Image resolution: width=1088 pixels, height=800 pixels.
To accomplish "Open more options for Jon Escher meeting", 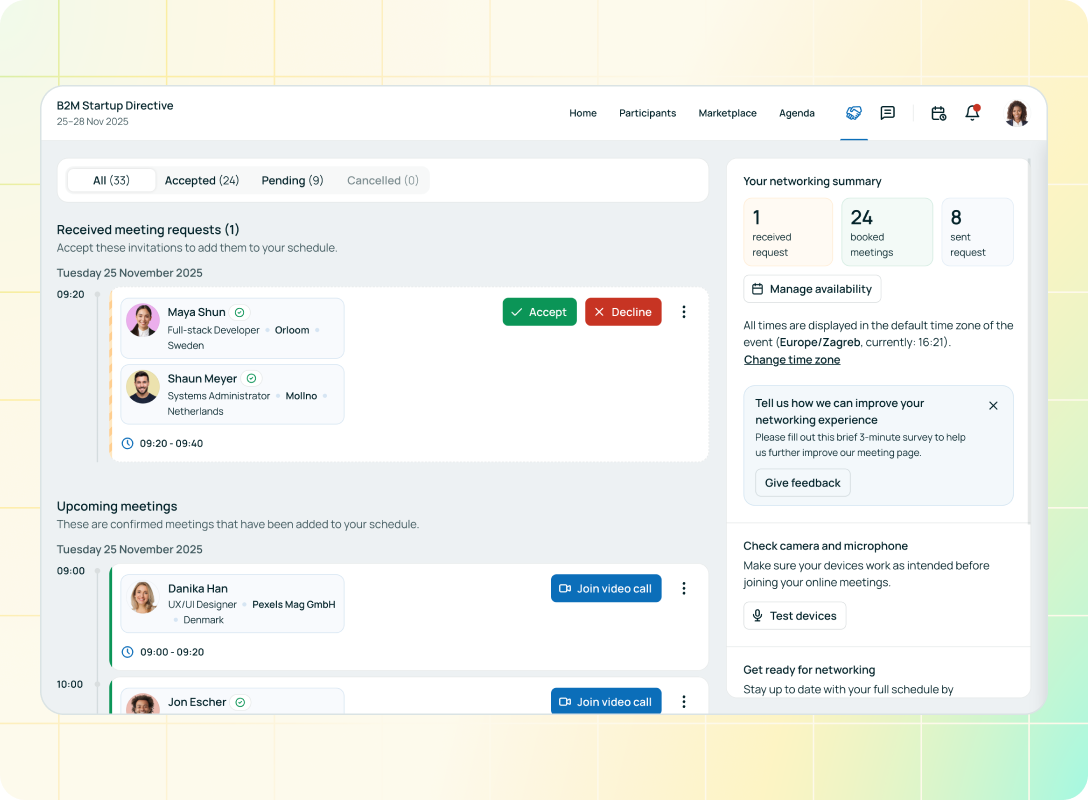I will tap(684, 702).
